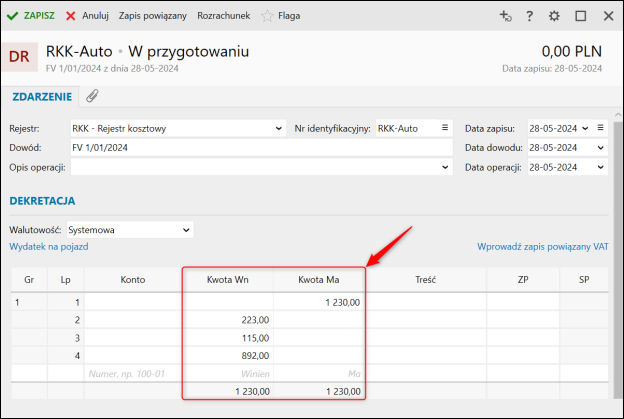Image resolution: width=624 pixels, height=419 pixels.
Task: Select the 1 230,00 Kwota Ma cell in row 1
Action: point(319,302)
